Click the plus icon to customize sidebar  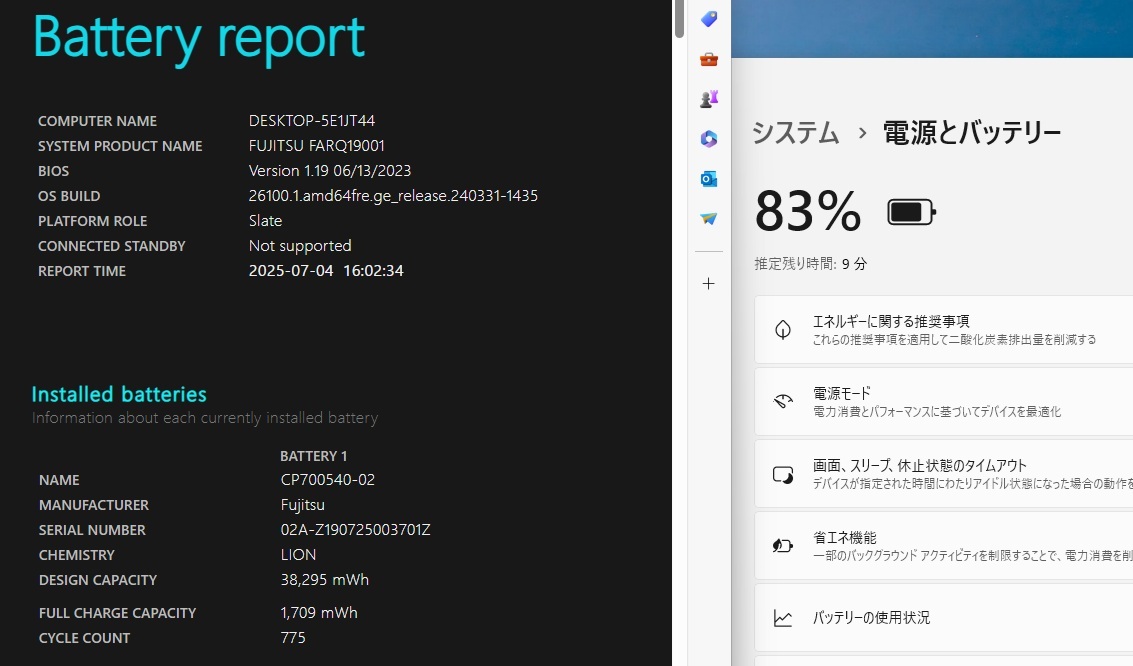point(709,284)
